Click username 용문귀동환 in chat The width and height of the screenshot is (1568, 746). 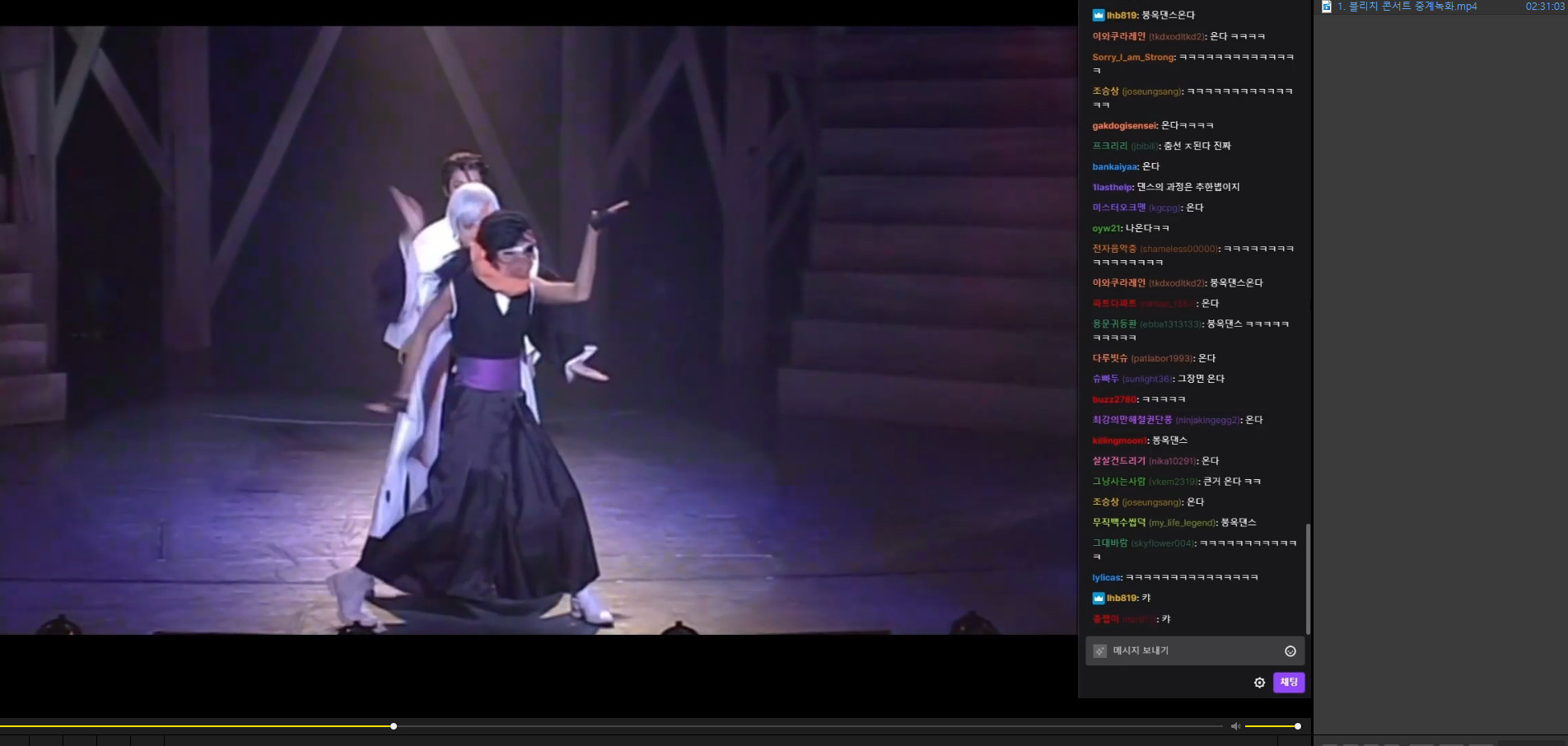[1114, 324]
